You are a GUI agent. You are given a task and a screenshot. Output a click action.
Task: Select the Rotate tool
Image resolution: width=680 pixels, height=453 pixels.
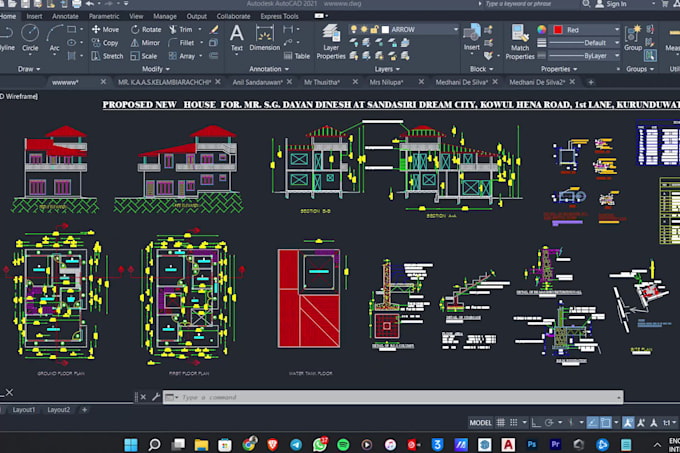point(146,29)
